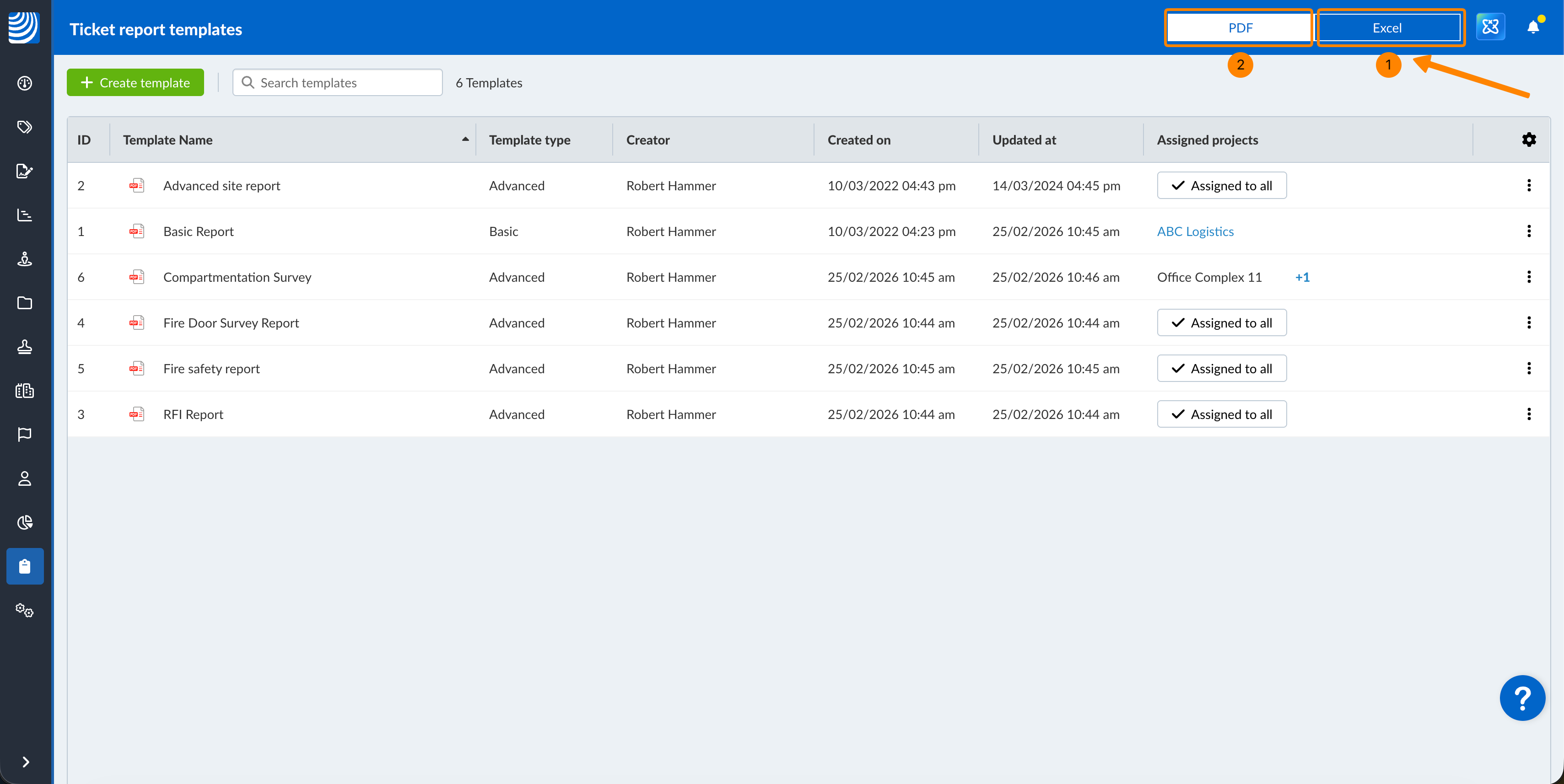
Task: Expand the sidebar with bottom chevron
Action: tap(25, 762)
